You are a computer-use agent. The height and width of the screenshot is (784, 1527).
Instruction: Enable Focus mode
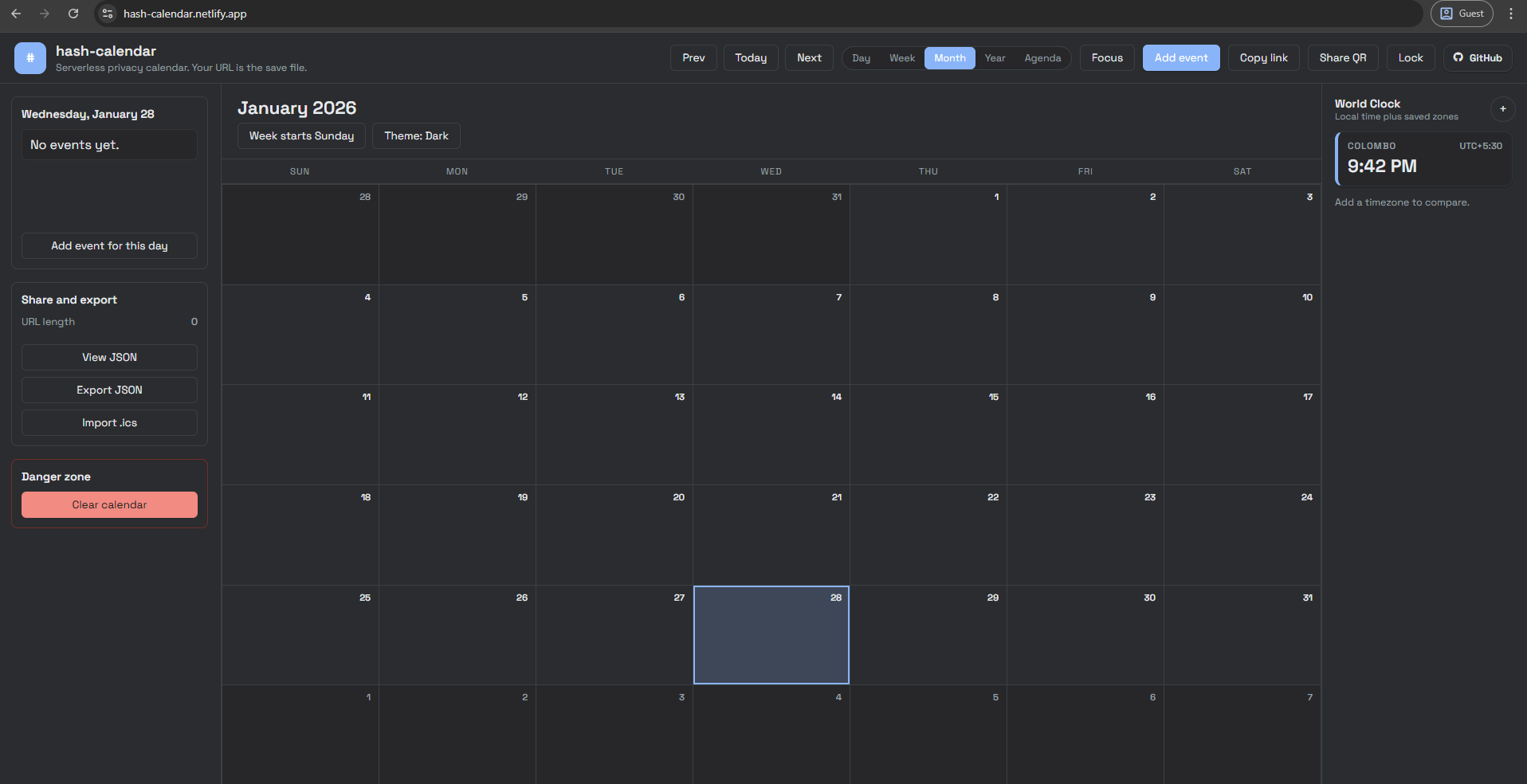1107,58
